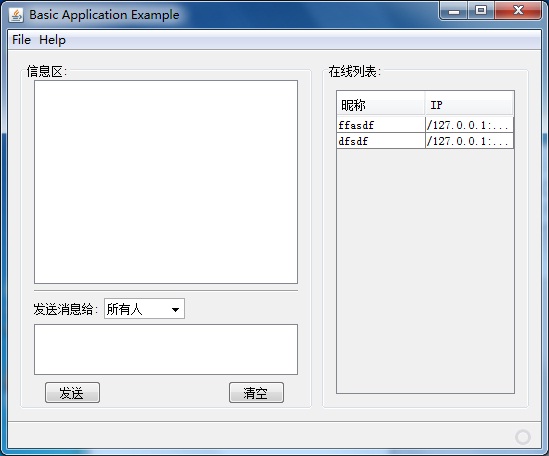Click the IP column header

tap(469, 104)
